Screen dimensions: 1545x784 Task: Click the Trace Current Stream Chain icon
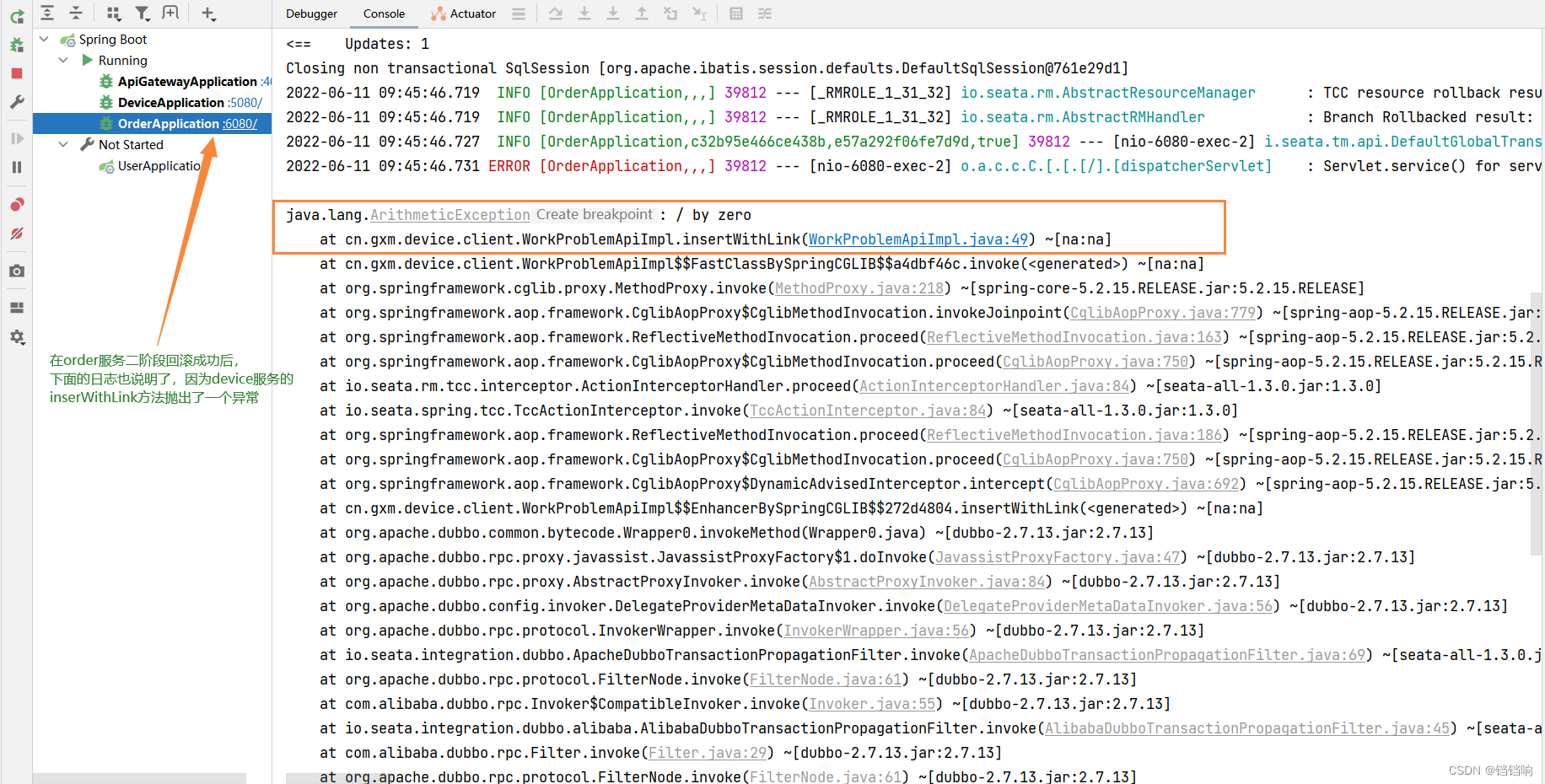[765, 13]
